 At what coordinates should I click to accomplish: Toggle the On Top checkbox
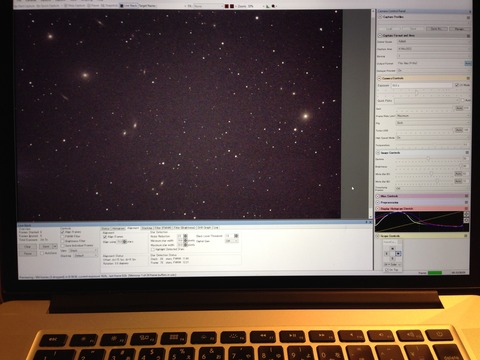click(387, 270)
